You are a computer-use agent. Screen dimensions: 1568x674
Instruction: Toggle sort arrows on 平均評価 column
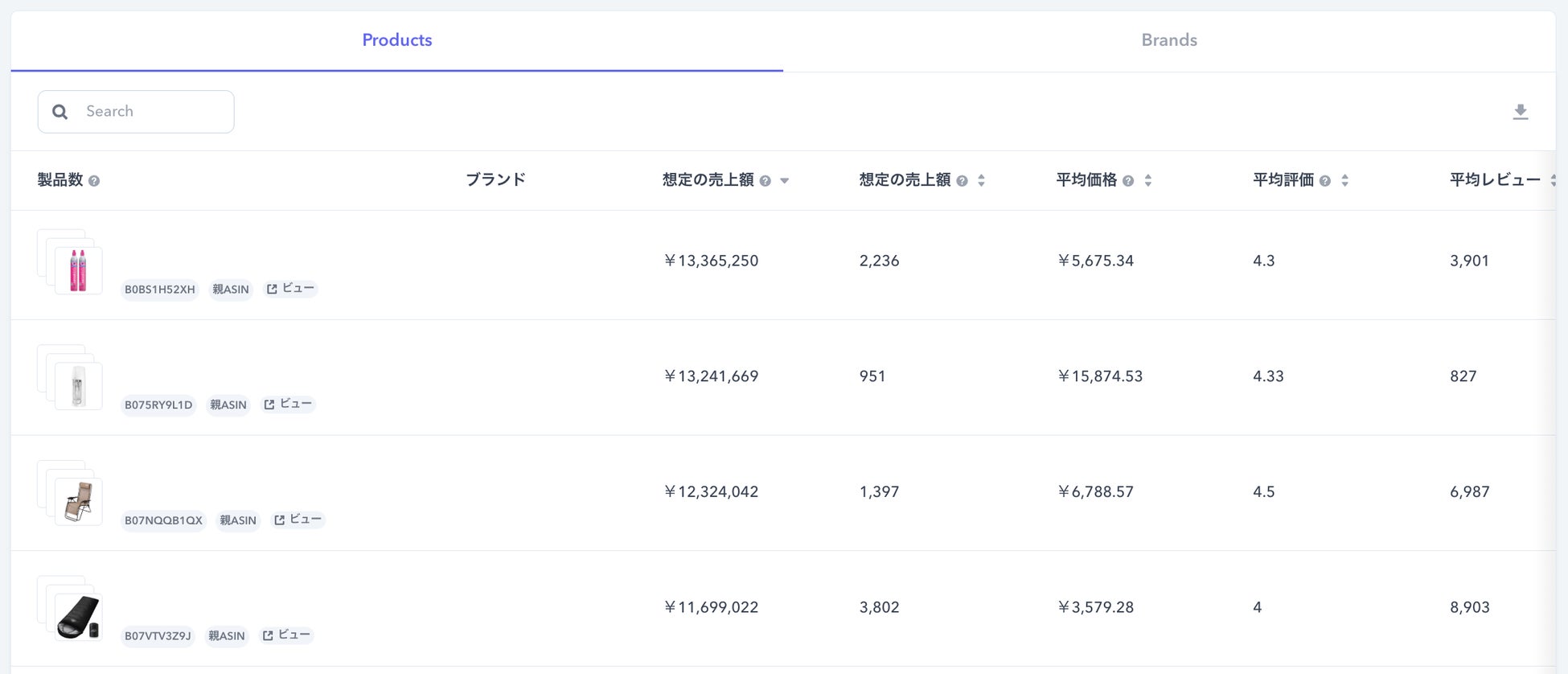tap(1345, 181)
